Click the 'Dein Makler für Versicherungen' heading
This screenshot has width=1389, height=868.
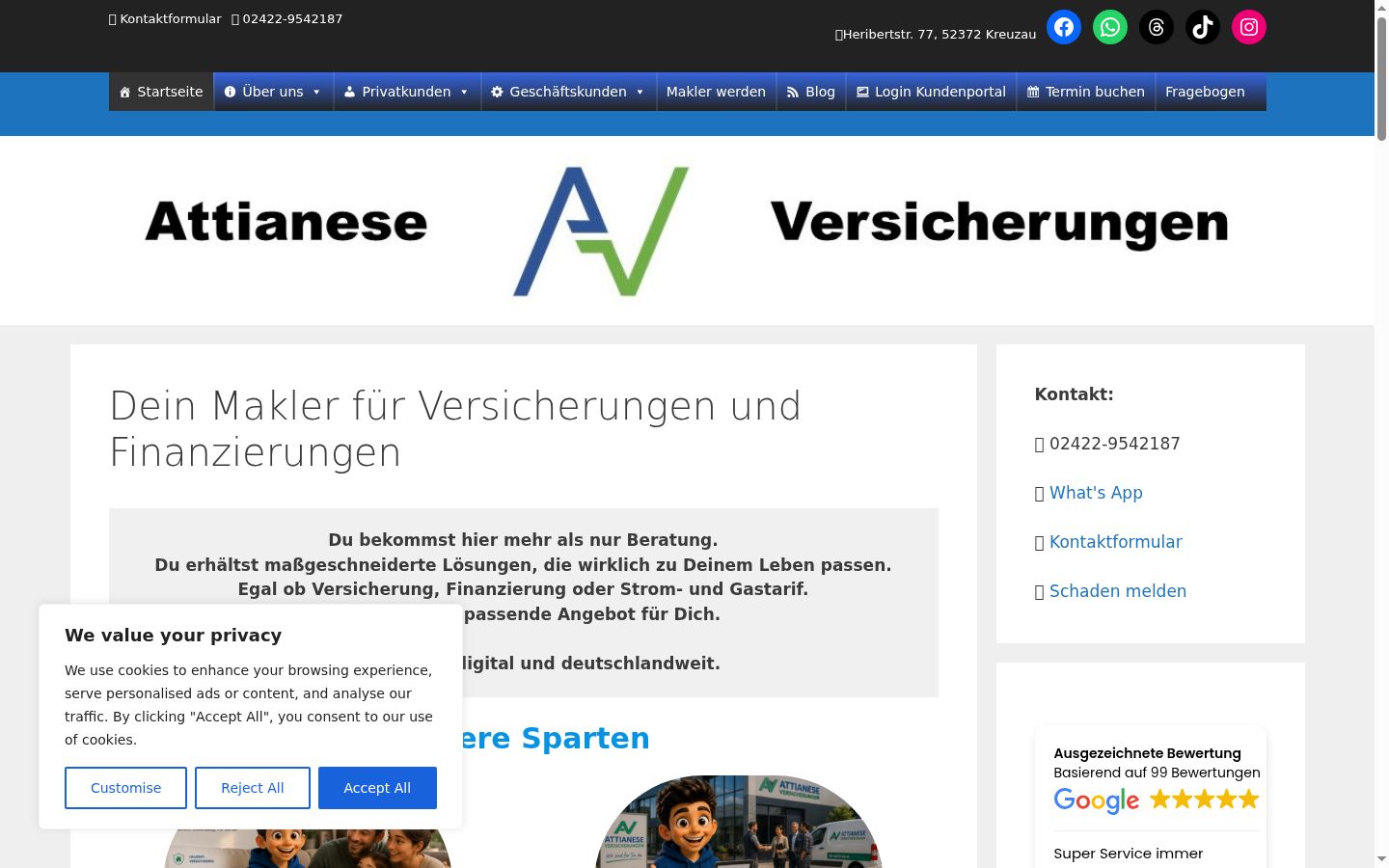coord(454,429)
